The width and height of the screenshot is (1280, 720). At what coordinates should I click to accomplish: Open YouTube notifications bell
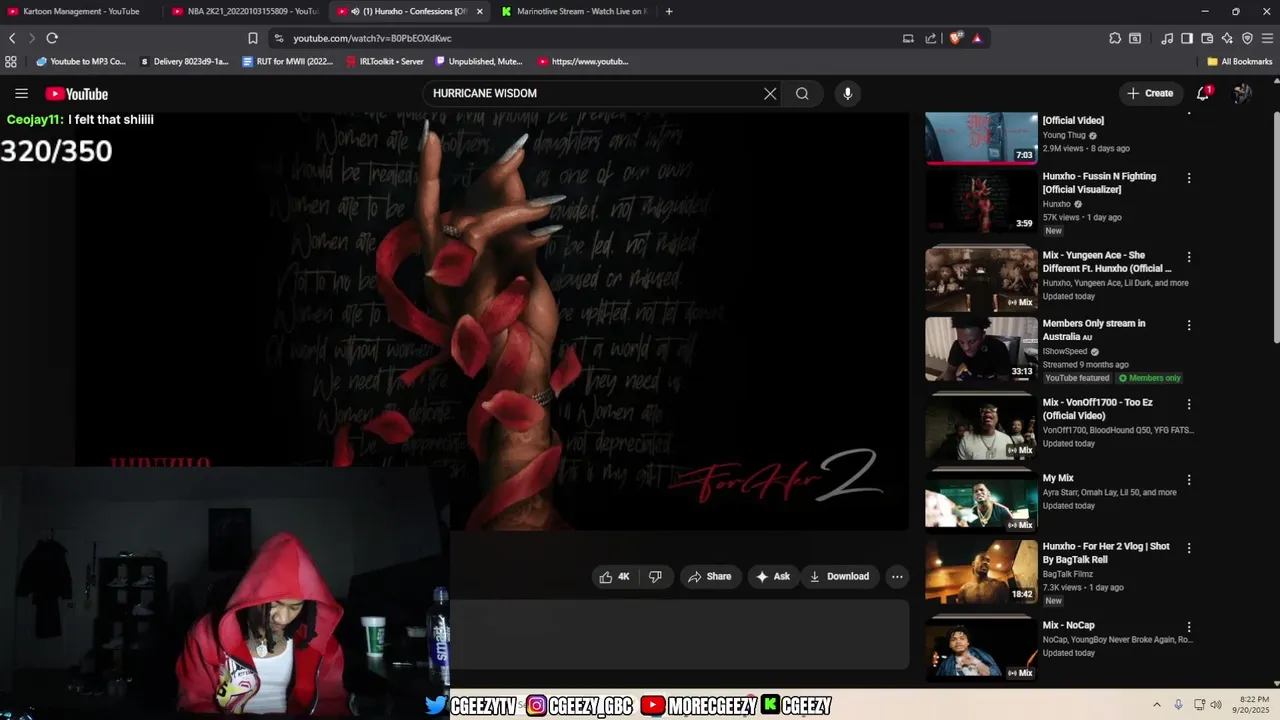click(1203, 93)
